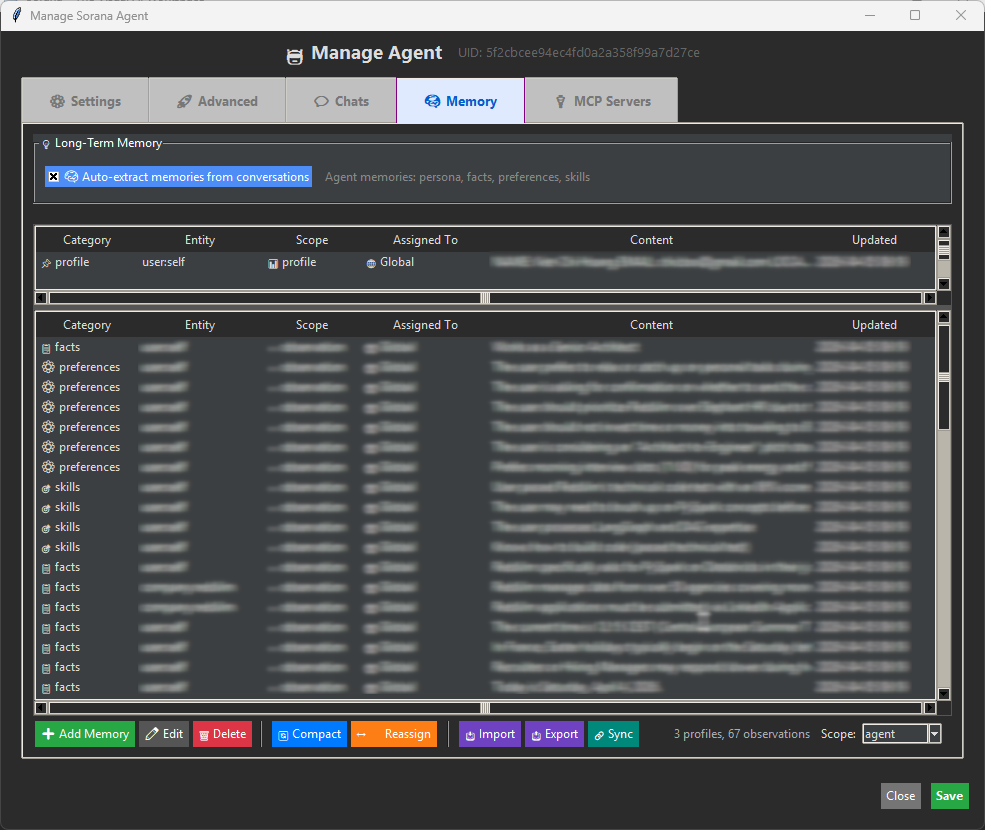Click the Global globe icon in the Assigned To column
Screen dimensions: 985x830
(370, 262)
